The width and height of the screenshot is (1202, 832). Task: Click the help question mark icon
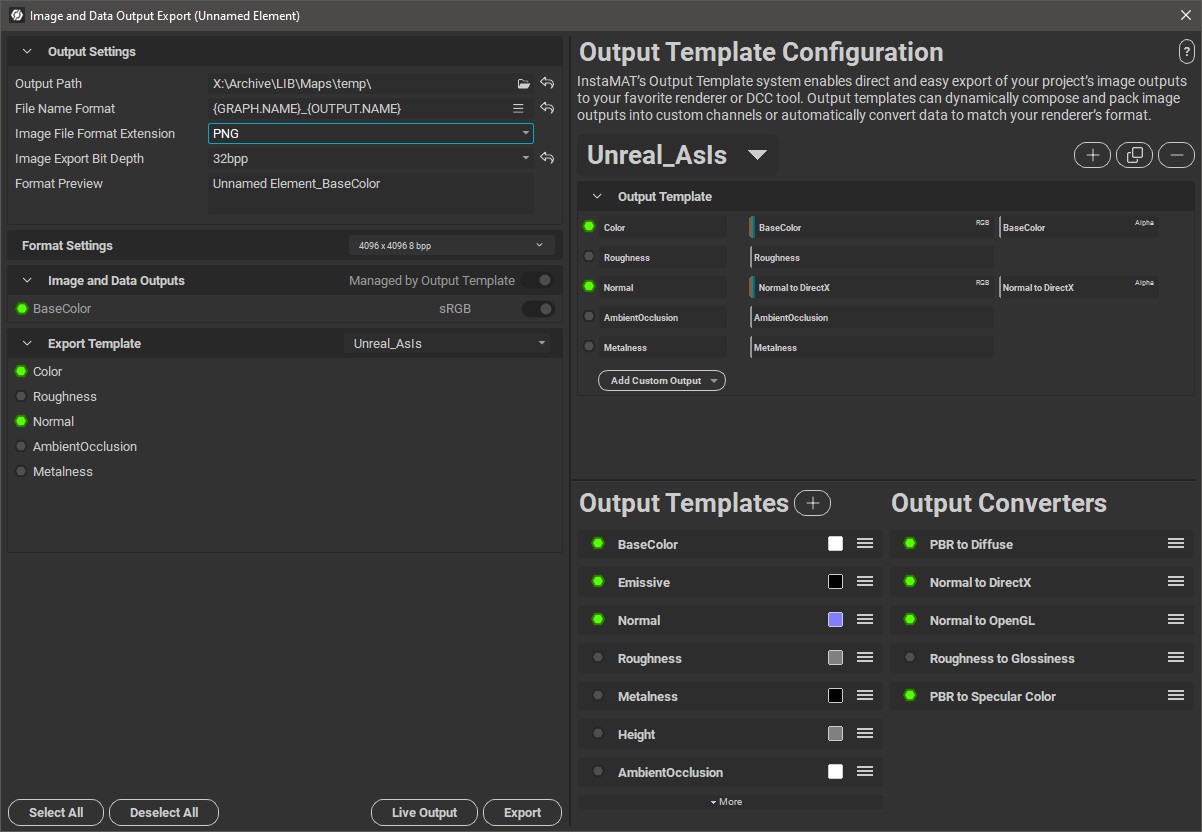[1186, 53]
